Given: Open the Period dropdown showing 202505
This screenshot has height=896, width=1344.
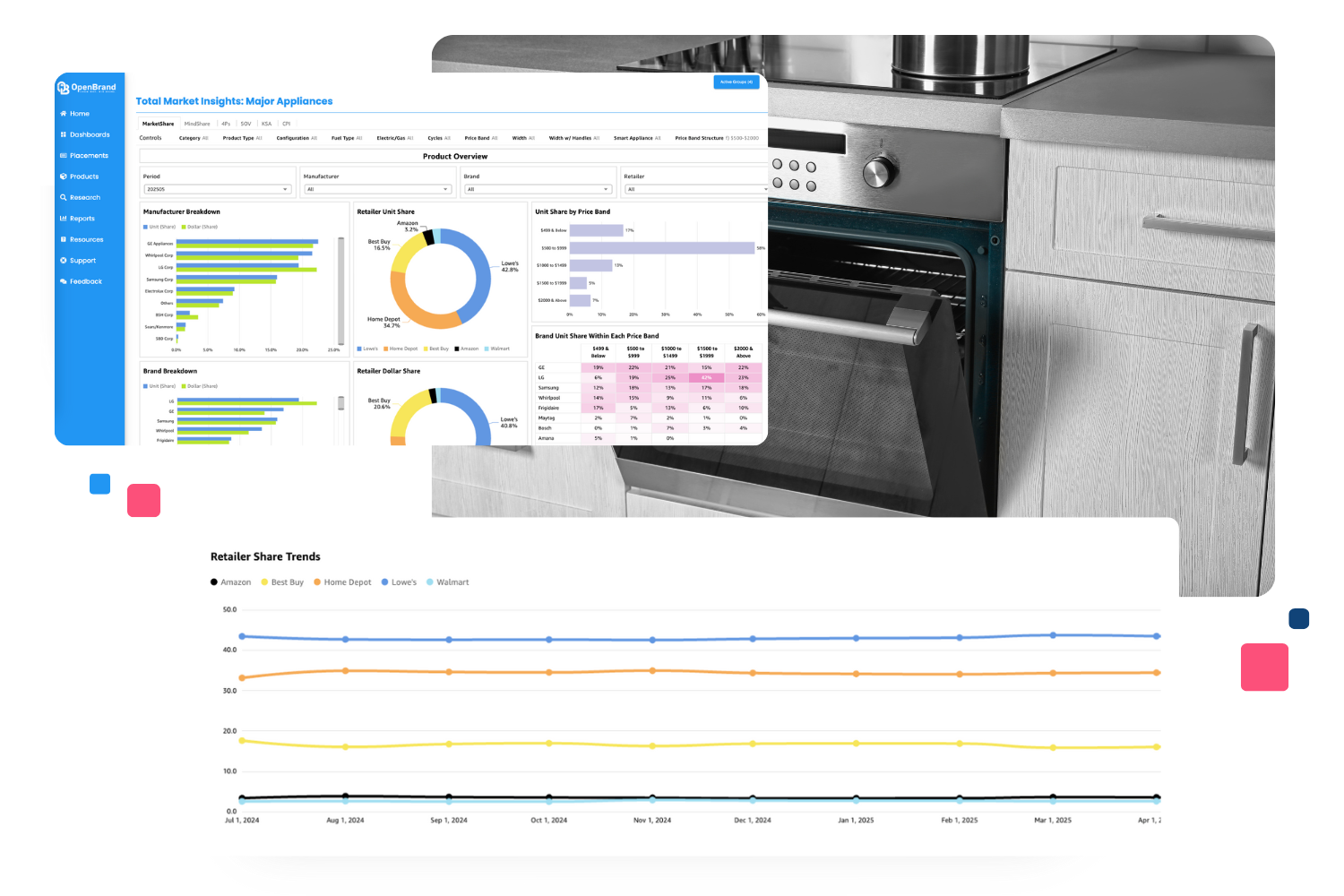Looking at the screenshot, I should point(217,189).
